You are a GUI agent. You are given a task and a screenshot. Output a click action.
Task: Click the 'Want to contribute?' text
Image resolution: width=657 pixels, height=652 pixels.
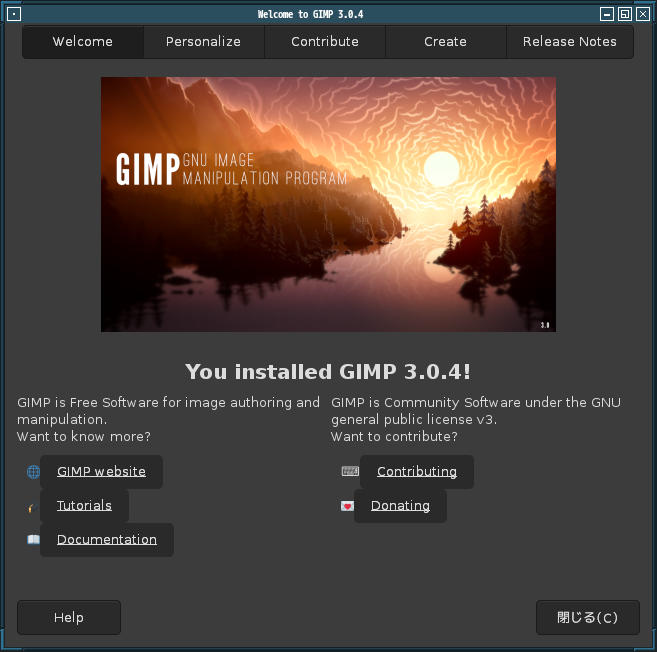[394, 437]
